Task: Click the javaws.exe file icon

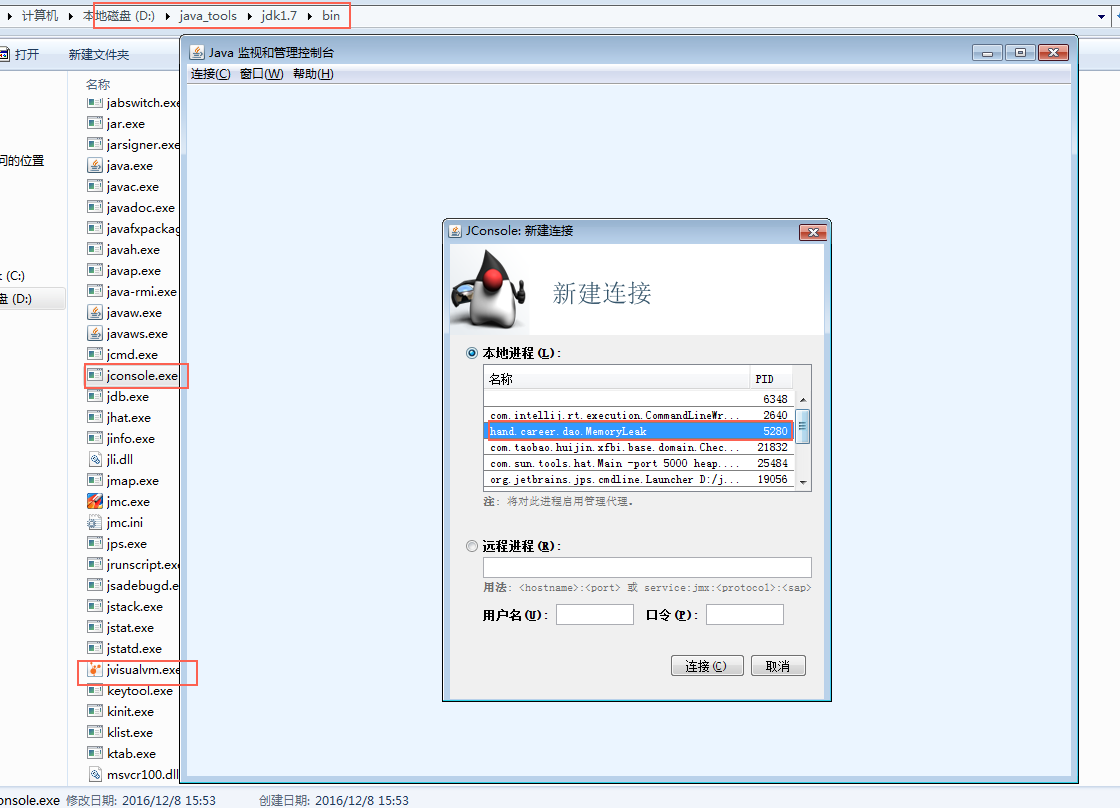Action: pyautogui.click(x=95, y=333)
